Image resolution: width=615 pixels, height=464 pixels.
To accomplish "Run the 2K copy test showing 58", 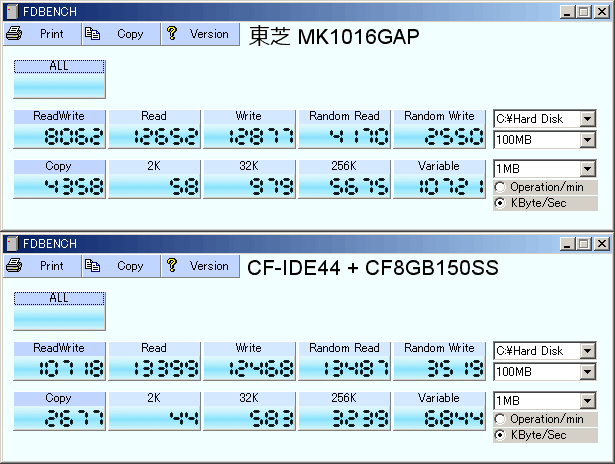I will (155, 179).
